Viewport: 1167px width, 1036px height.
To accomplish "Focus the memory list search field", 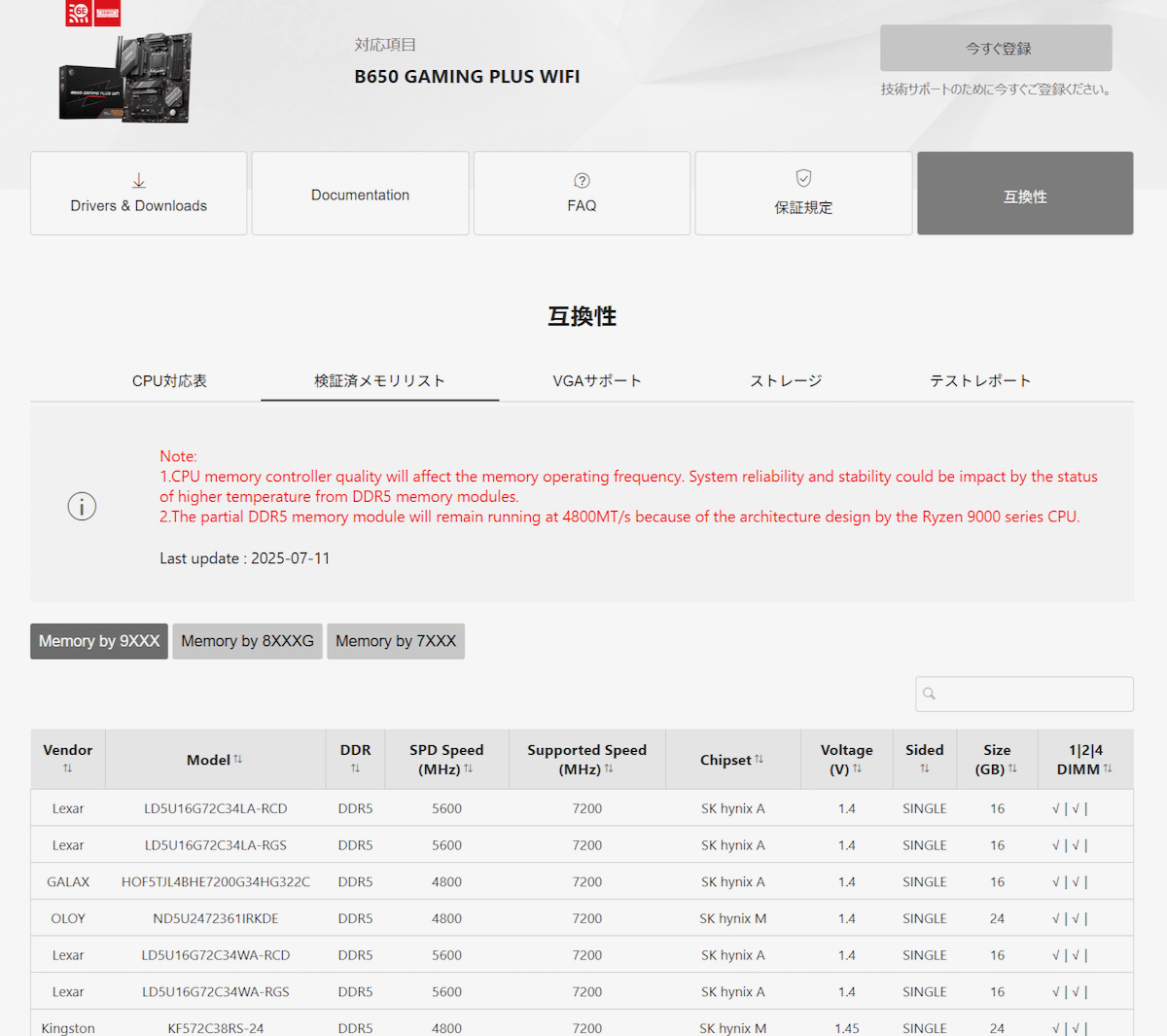I will [x=1024, y=694].
